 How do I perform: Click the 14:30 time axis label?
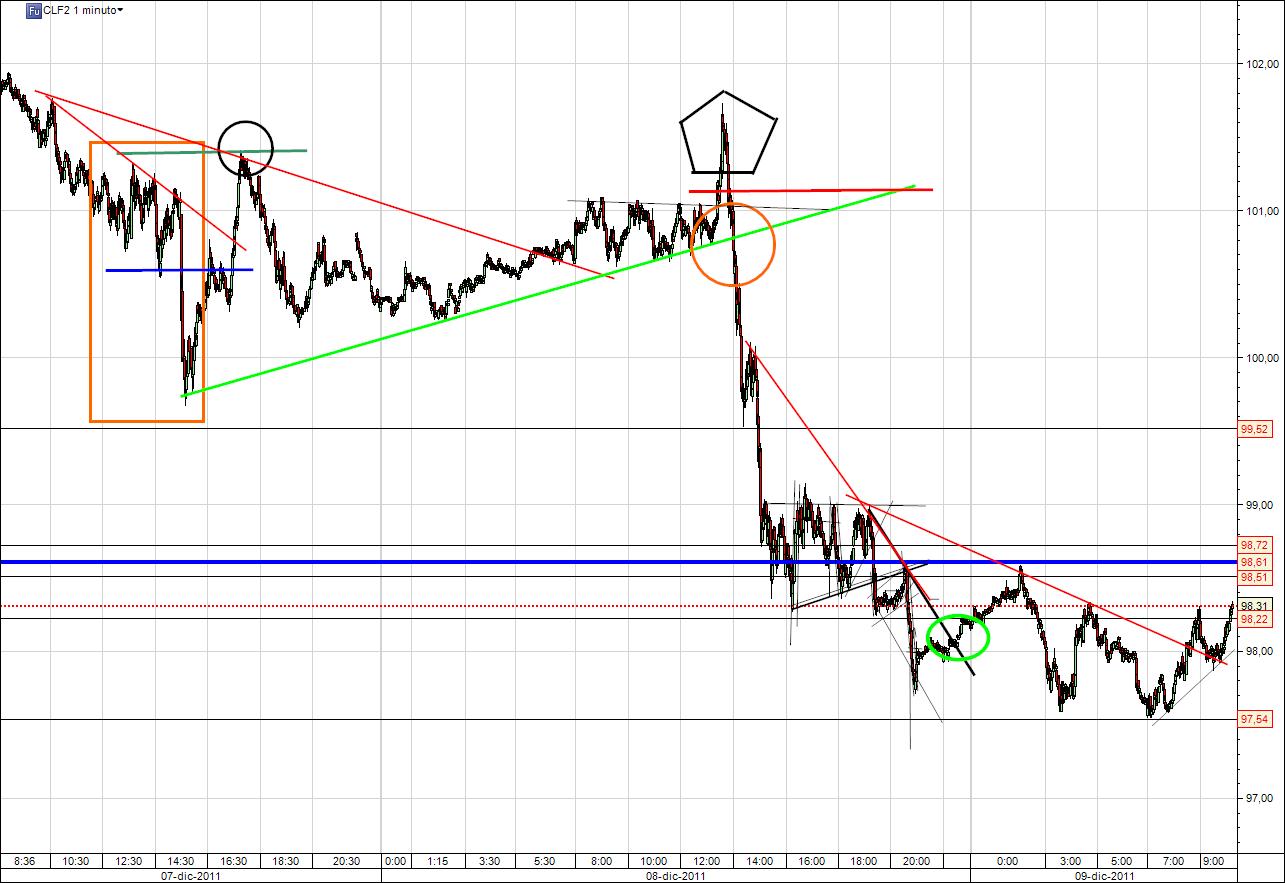[x=182, y=860]
